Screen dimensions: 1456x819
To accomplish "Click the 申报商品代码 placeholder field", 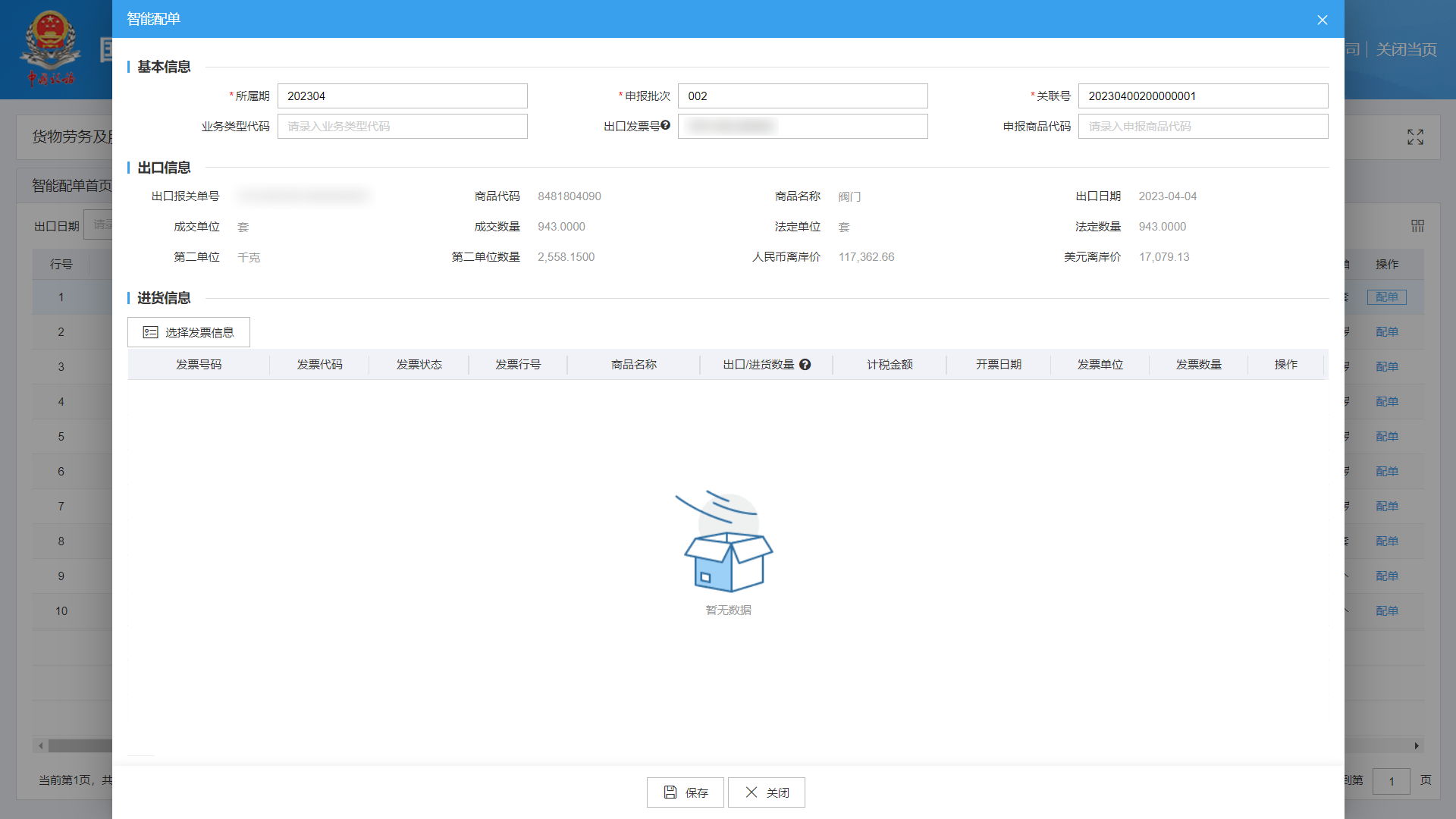I will point(1202,126).
